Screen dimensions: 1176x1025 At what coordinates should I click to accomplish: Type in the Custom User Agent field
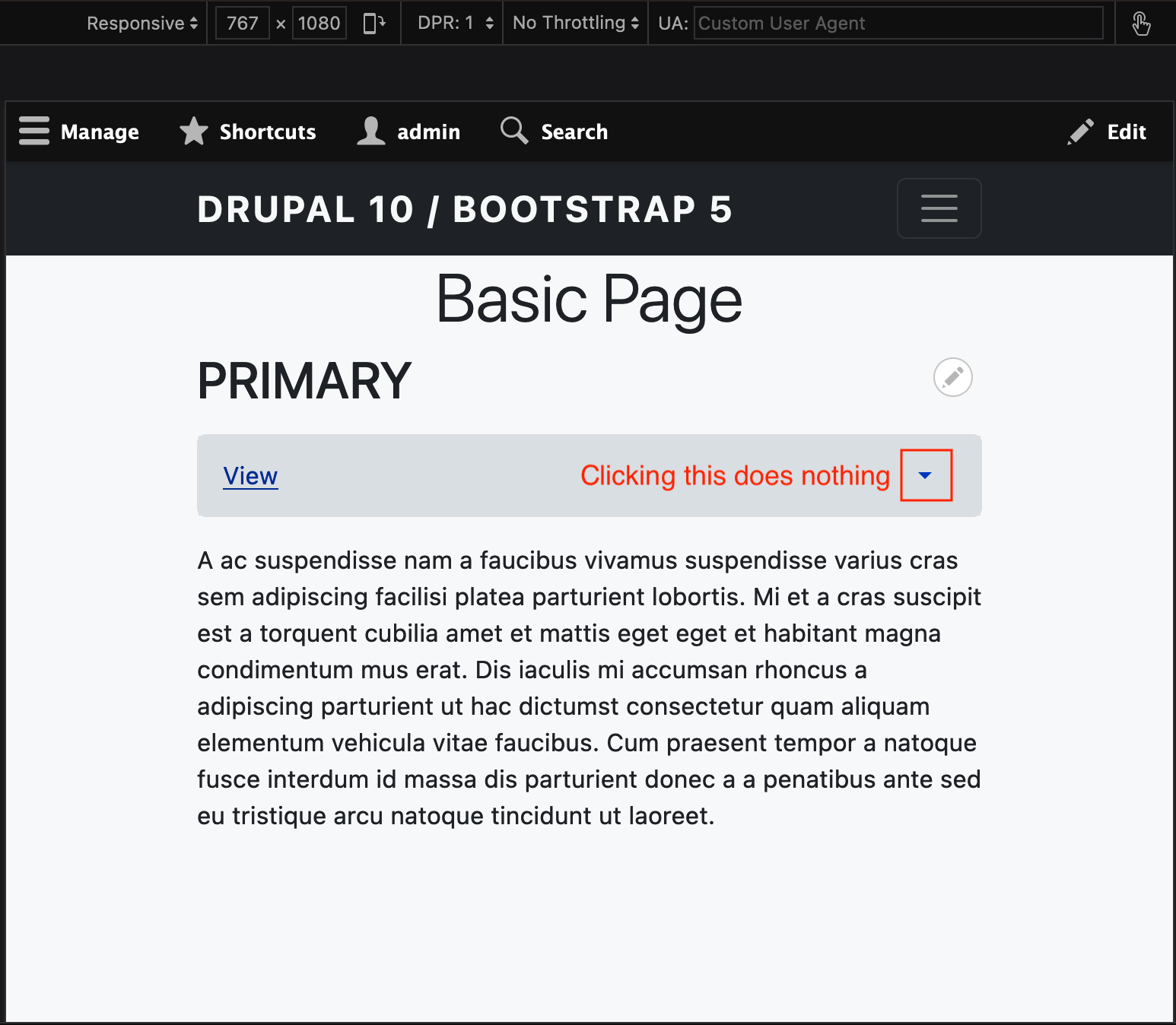click(x=898, y=23)
